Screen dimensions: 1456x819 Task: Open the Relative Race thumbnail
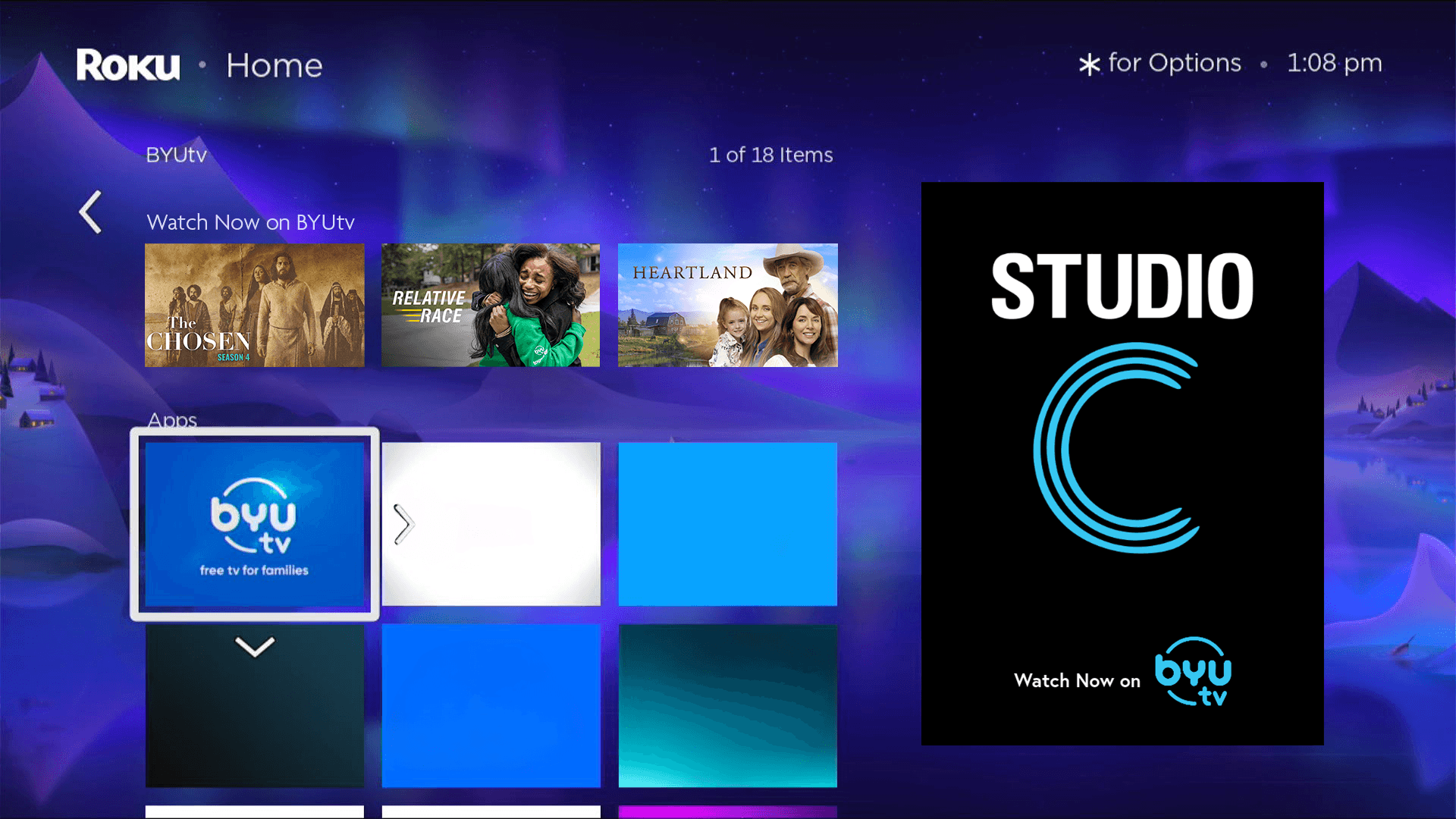(491, 305)
